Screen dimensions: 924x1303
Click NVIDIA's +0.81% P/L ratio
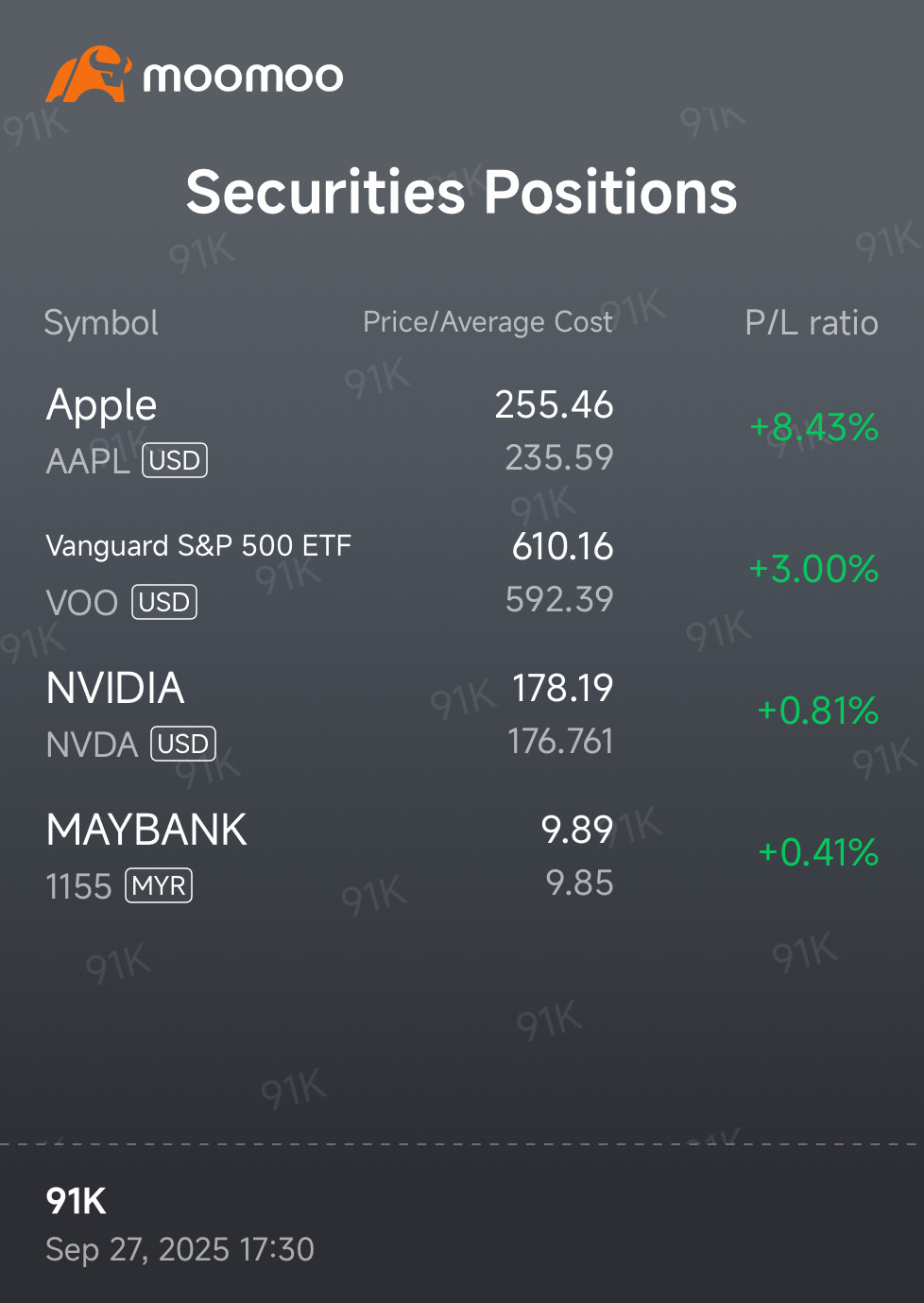pyautogui.click(x=817, y=711)
